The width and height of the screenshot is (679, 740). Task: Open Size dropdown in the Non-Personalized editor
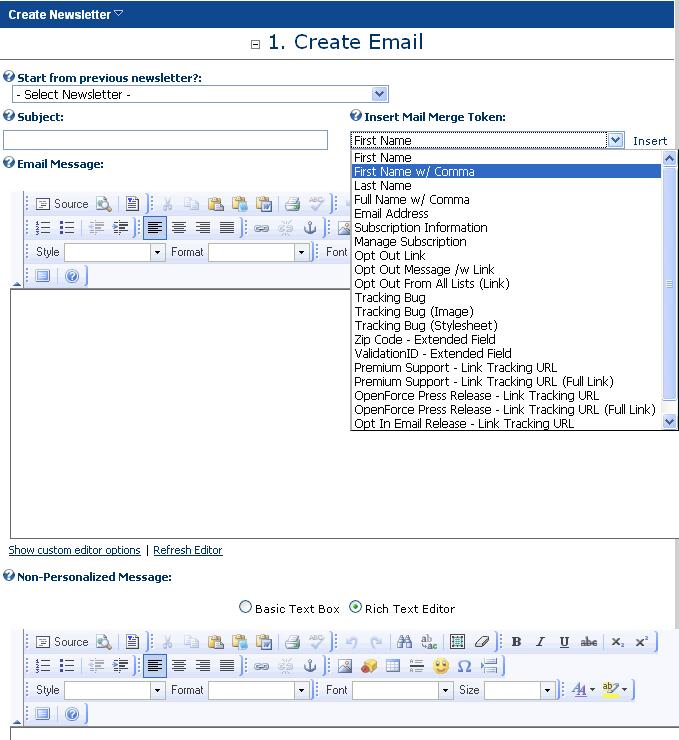547,690
